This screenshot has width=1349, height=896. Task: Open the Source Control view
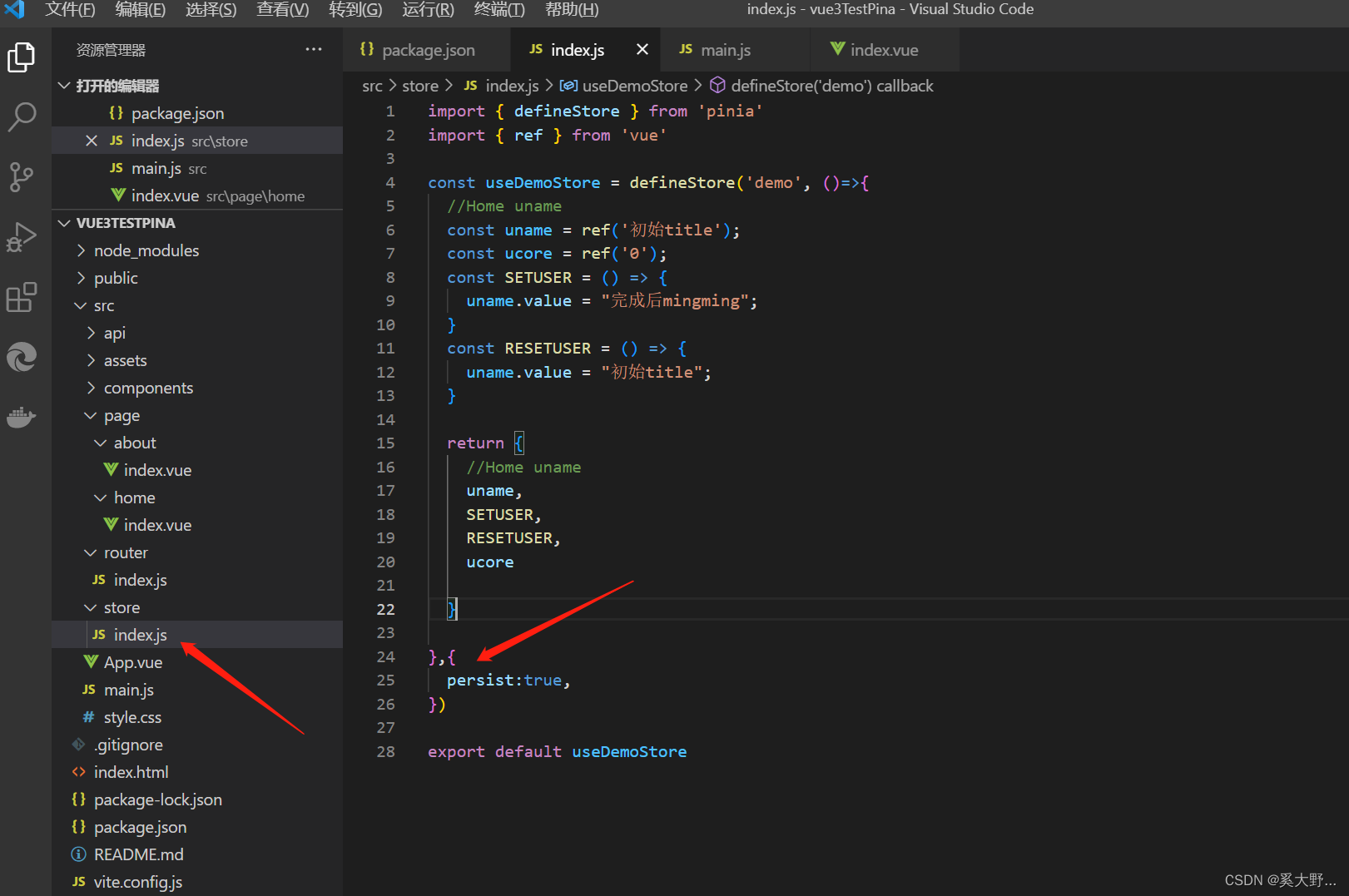point(22,177)
